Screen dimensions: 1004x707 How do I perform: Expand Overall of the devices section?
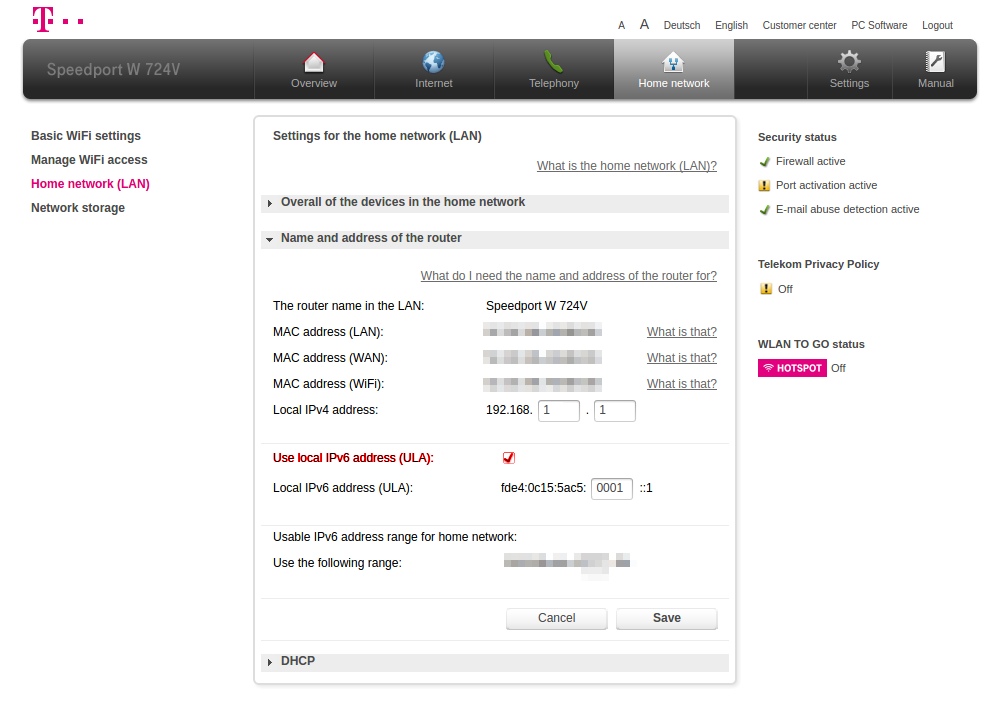(270, 203)
